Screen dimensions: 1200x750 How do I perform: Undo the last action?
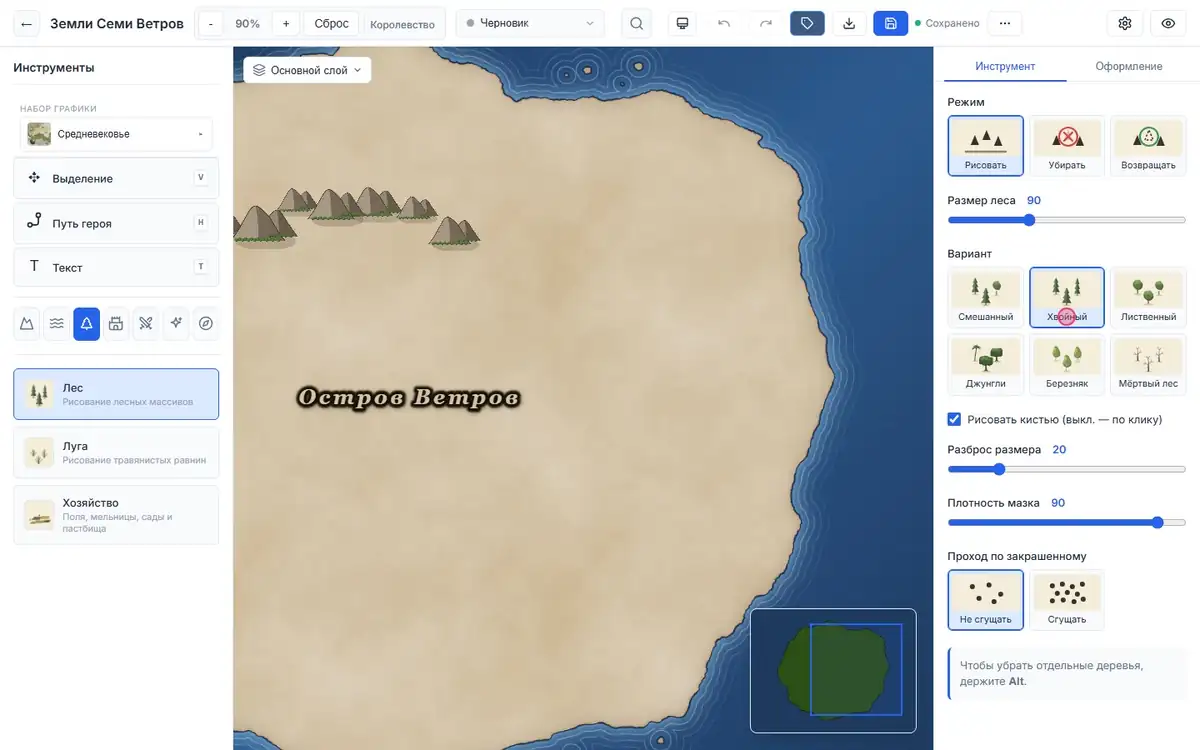(724, 23)
